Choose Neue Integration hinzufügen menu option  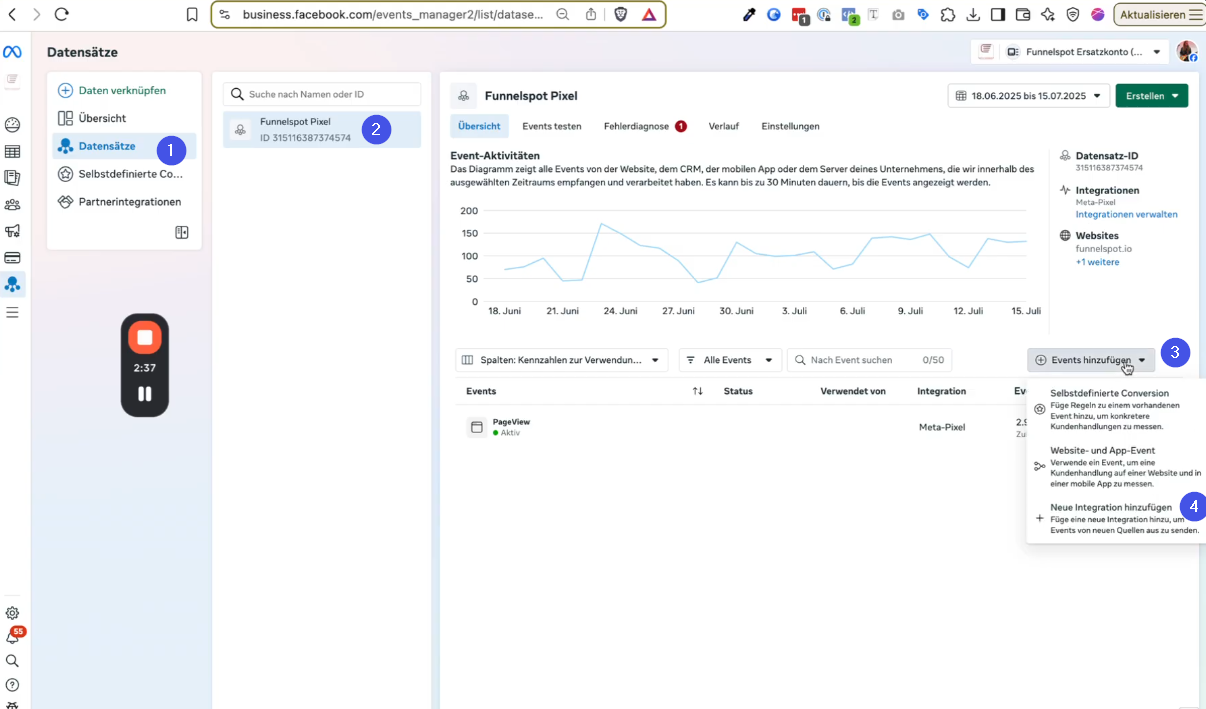click(x=1110, y=508)
